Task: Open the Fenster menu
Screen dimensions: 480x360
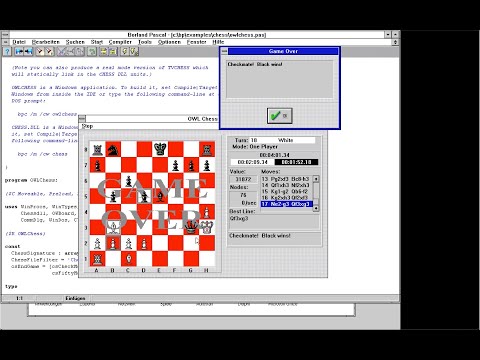Action: [197, 42]
